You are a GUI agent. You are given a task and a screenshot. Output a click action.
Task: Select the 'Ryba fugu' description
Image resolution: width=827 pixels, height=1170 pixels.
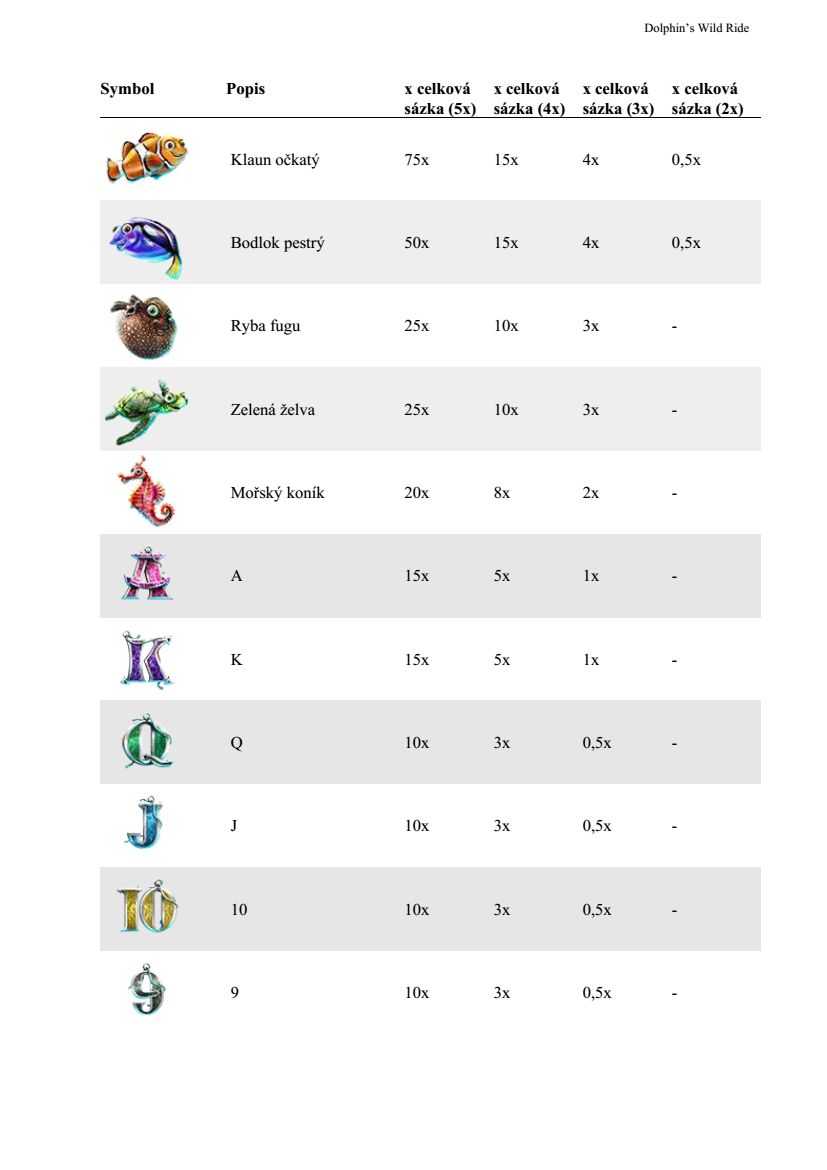pos(265,326)
